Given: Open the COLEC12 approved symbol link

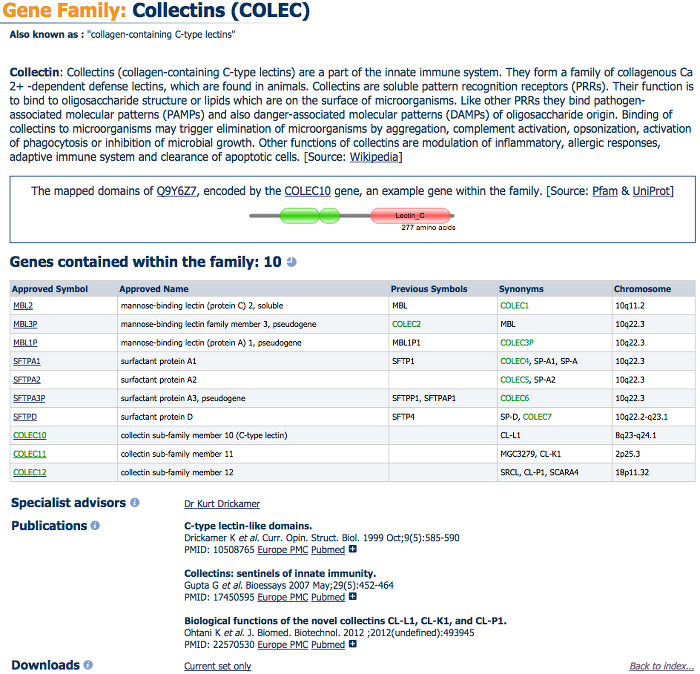Looking at the screenshot, I should (30, 472).
